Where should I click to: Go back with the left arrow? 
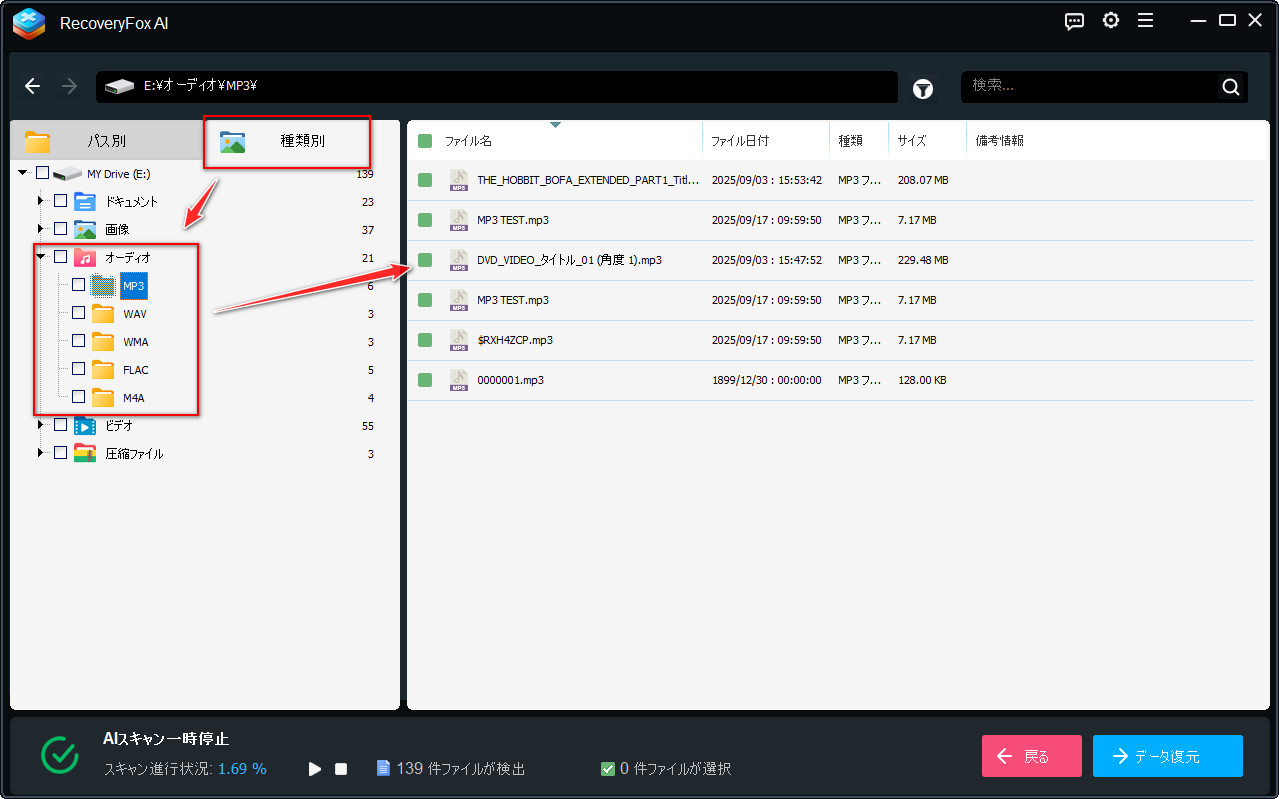33,87
